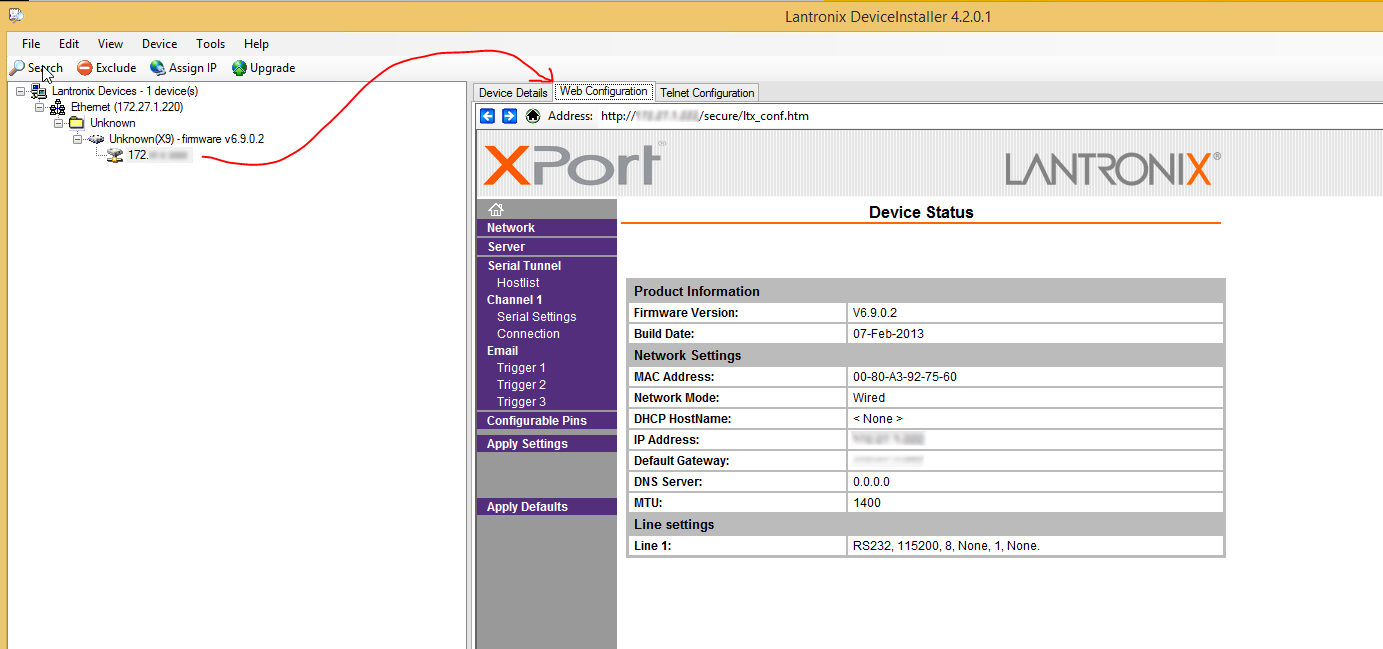This screenshot has height=649, width=1383.
Task: Collapse the Lantronix Devices tree root
Action: click(x=21, y=91)
